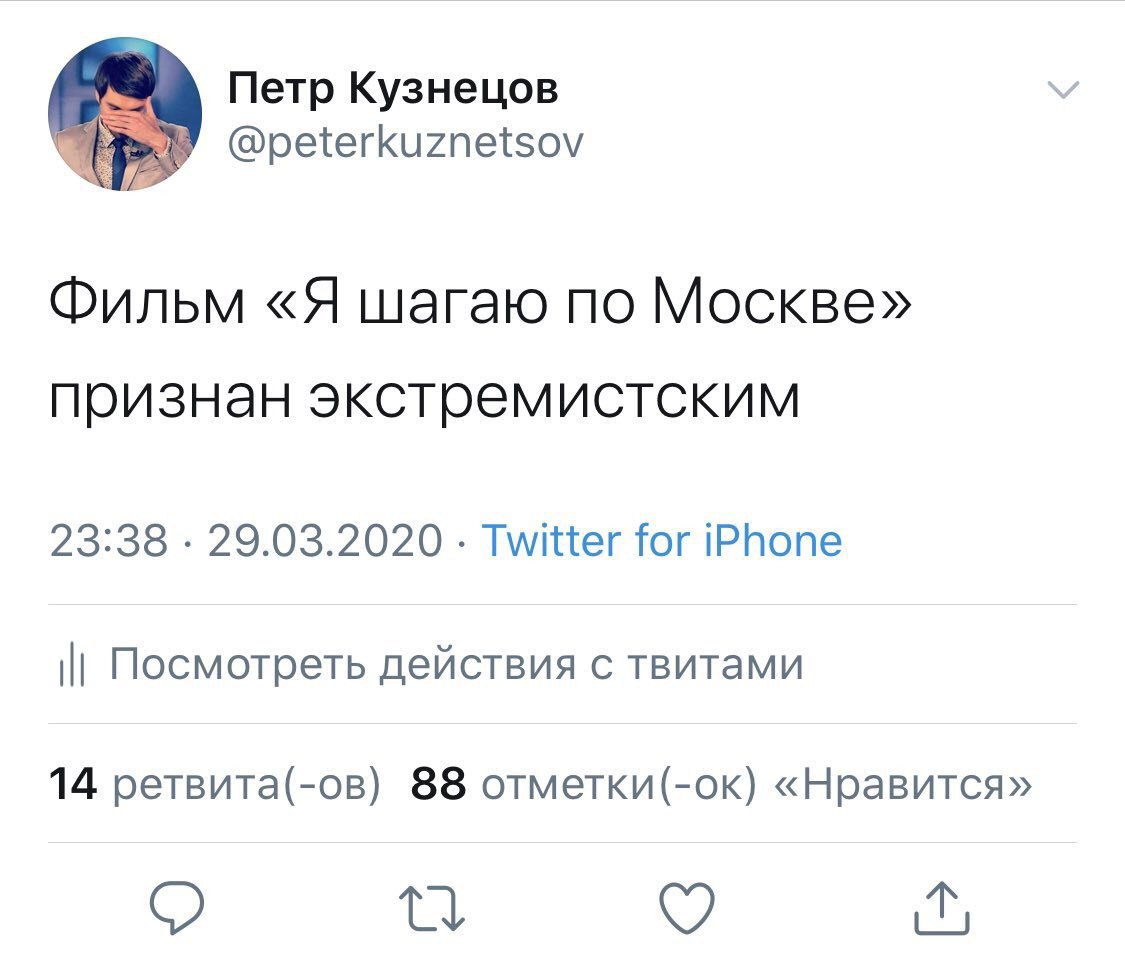
Task: View the ретвита(-ов) retweets list
Action: point(246,785)
